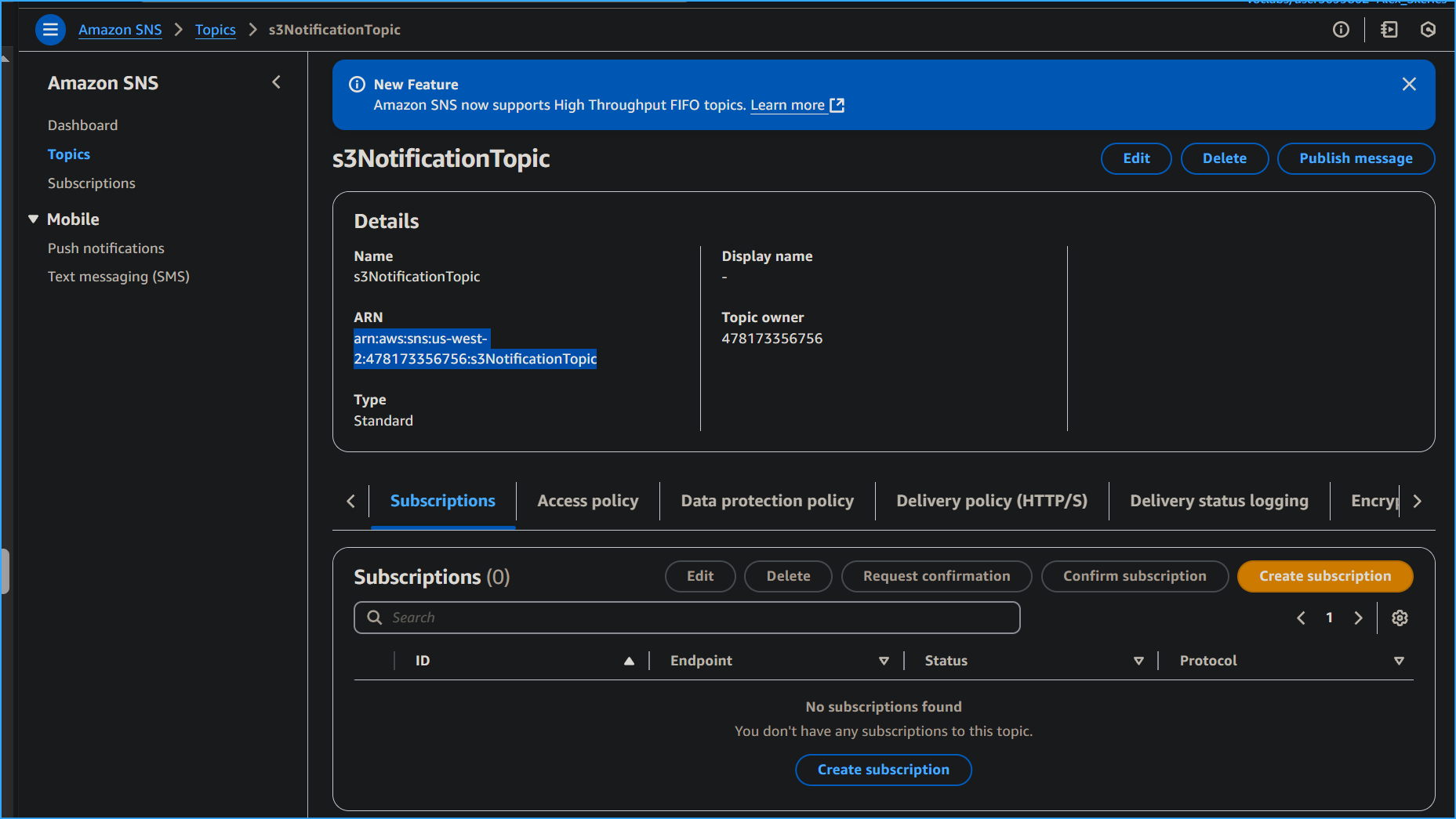Open the Delivery status logging tab
Image resolution: width=1456 pixels, height=819 pixels.
1218,502
